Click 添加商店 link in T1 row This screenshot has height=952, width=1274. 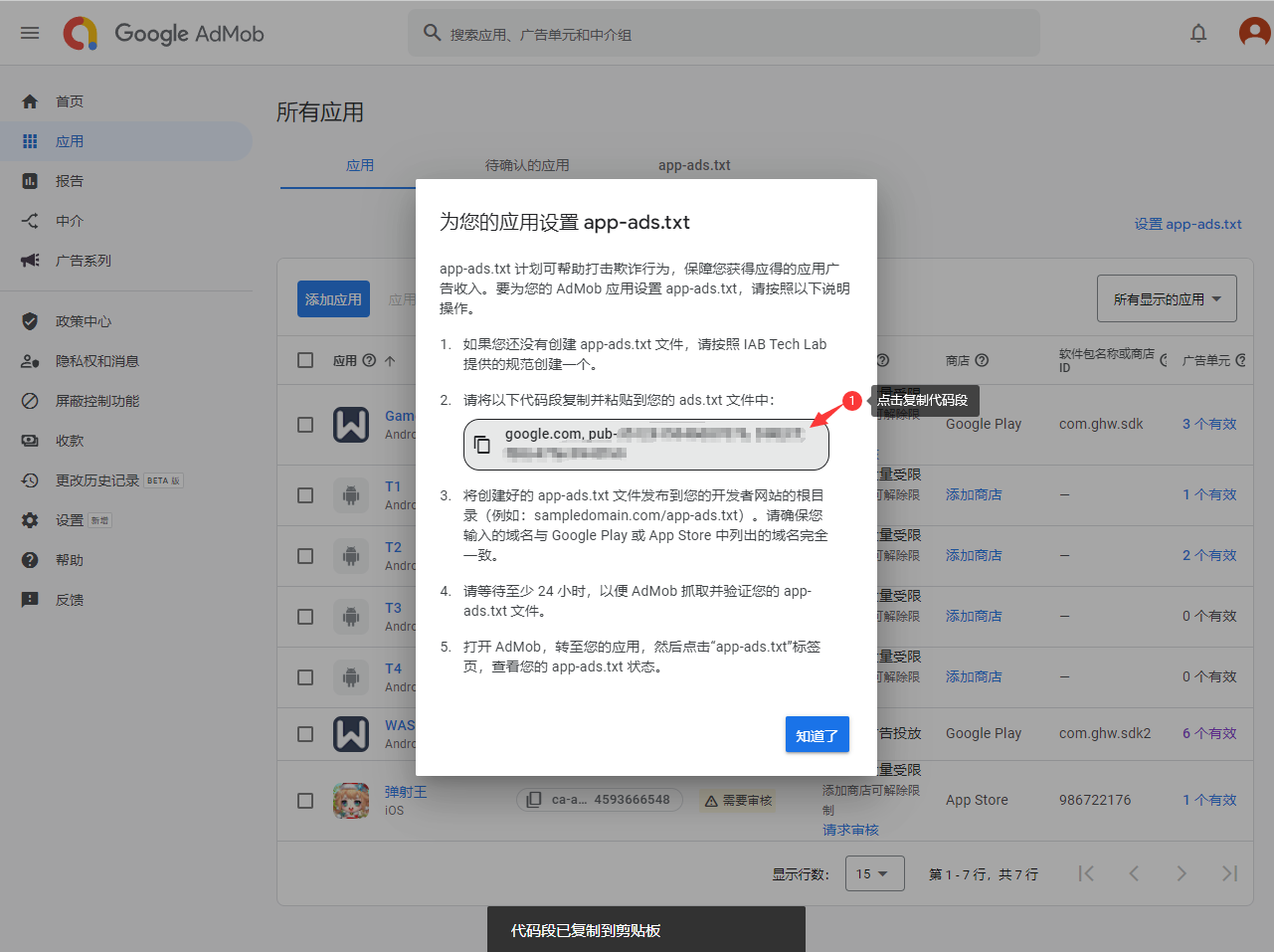(974, 494)
